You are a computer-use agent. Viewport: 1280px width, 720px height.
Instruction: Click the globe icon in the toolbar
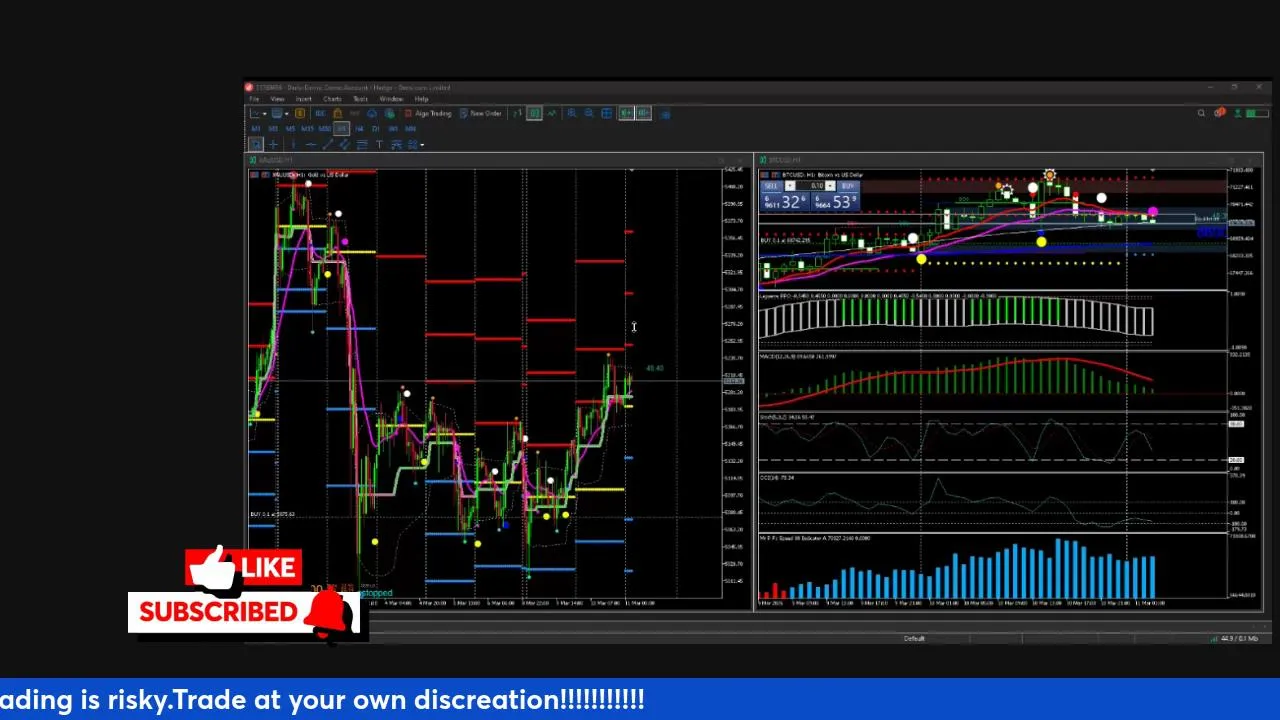(390, 113)
